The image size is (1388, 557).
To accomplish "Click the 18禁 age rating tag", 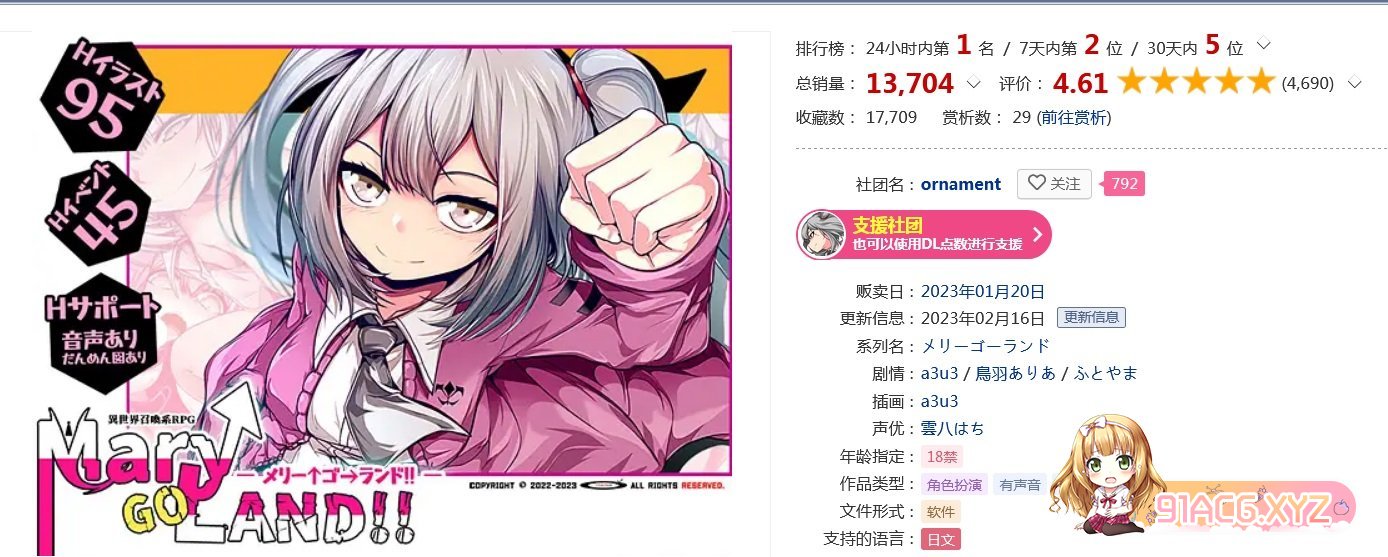I will pos(941,457).
